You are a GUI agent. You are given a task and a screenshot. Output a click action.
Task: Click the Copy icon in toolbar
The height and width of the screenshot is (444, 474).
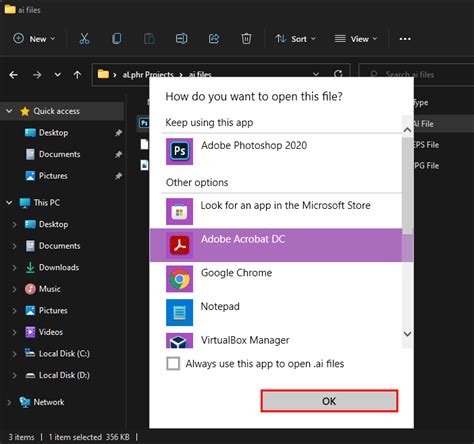pos(117,39)
